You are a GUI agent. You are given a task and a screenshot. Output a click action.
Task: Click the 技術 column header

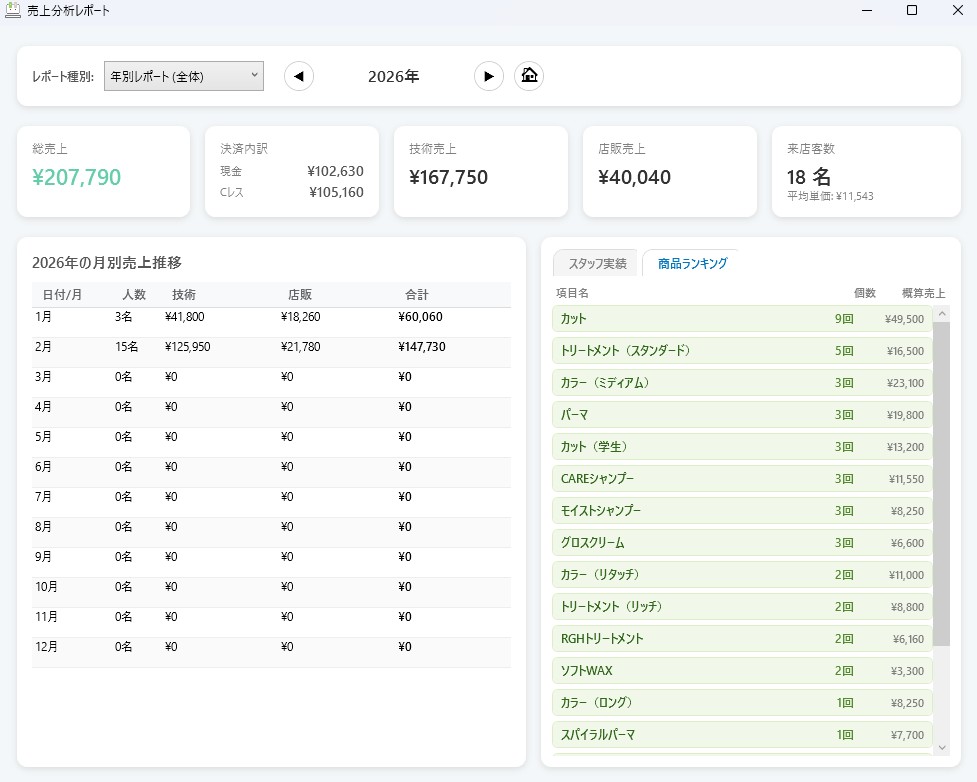[x=184, y=295]
